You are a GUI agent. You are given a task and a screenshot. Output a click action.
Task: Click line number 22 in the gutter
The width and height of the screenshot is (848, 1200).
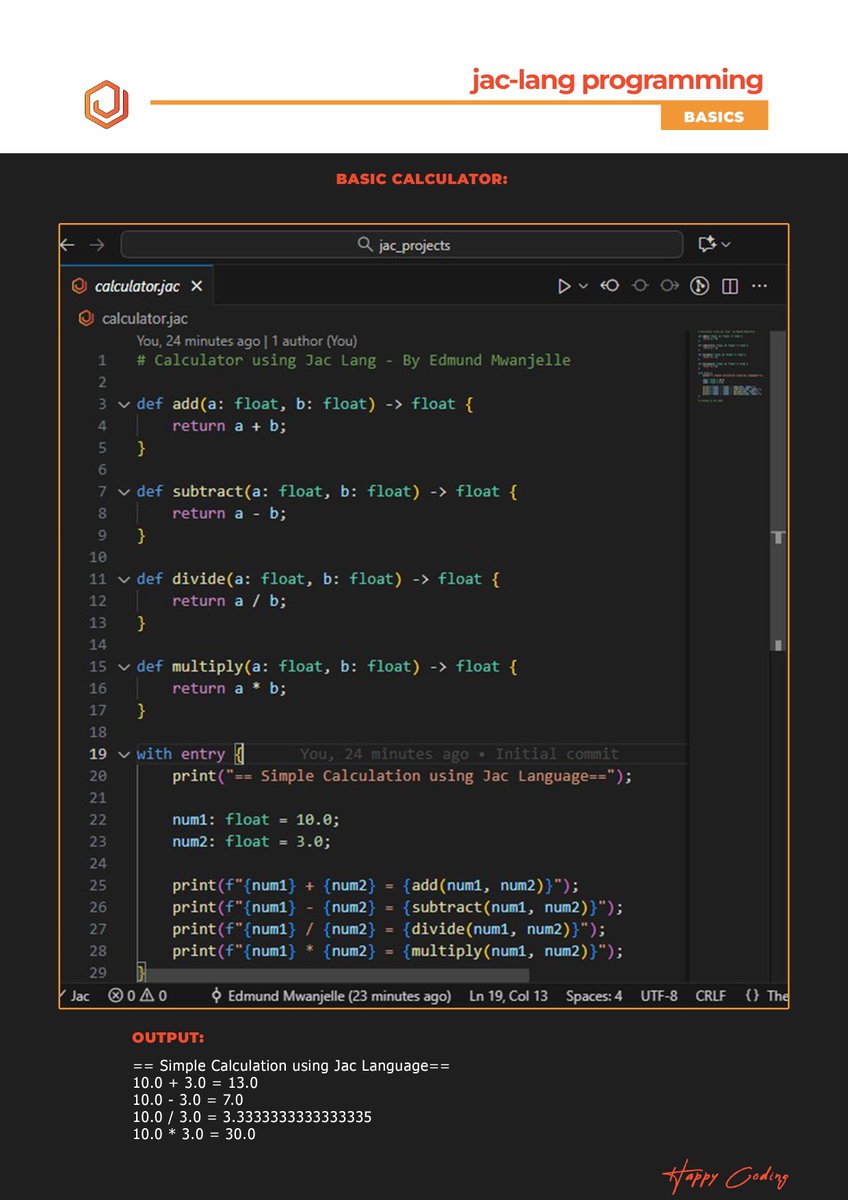coord(97,820)
